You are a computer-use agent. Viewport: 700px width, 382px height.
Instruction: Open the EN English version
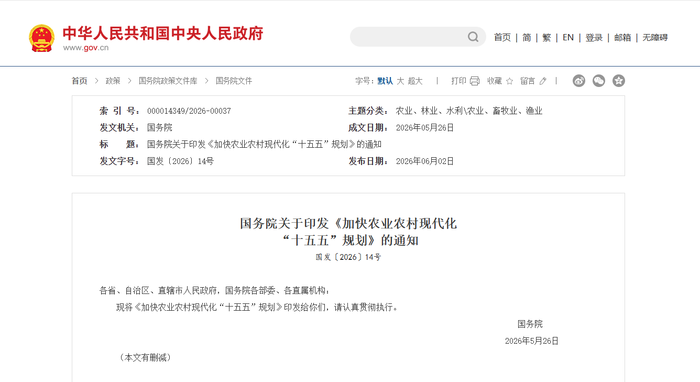(568, 37)
